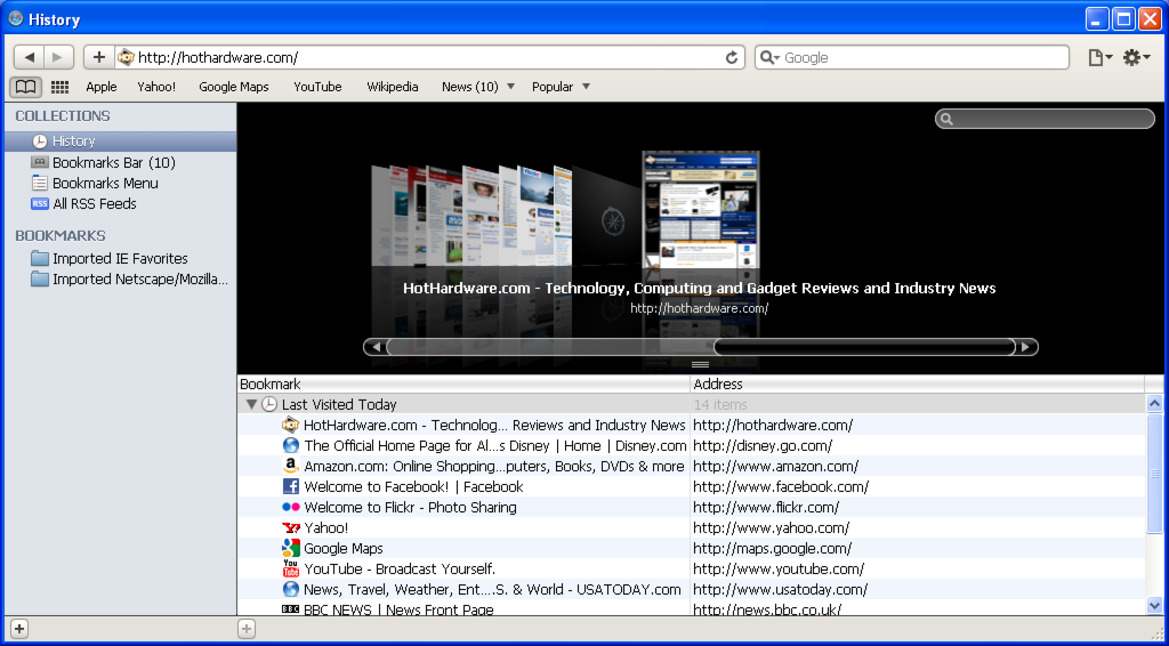The height and width of the screenshot is (646, 1169).
Task: Sort by the Bookmark column header
Action: click(464, 384)
